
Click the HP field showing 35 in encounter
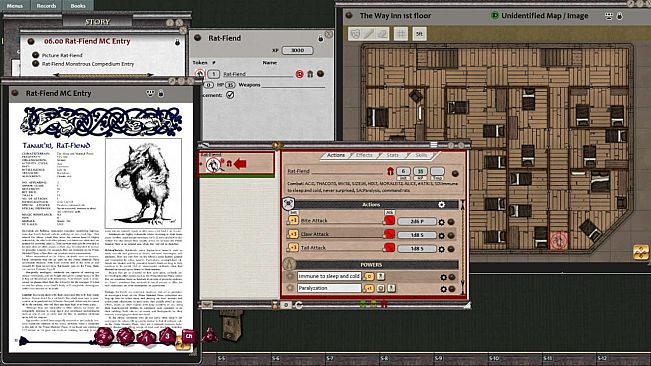[230, 85]
